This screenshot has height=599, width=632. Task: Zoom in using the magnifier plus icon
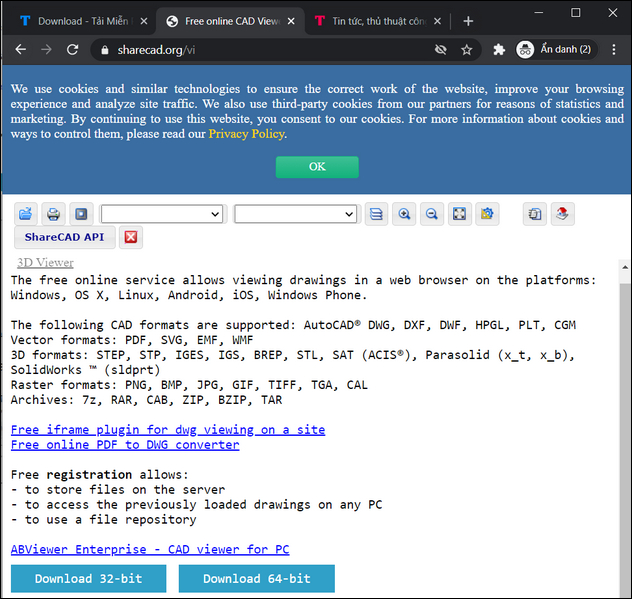tap(404, 214)
